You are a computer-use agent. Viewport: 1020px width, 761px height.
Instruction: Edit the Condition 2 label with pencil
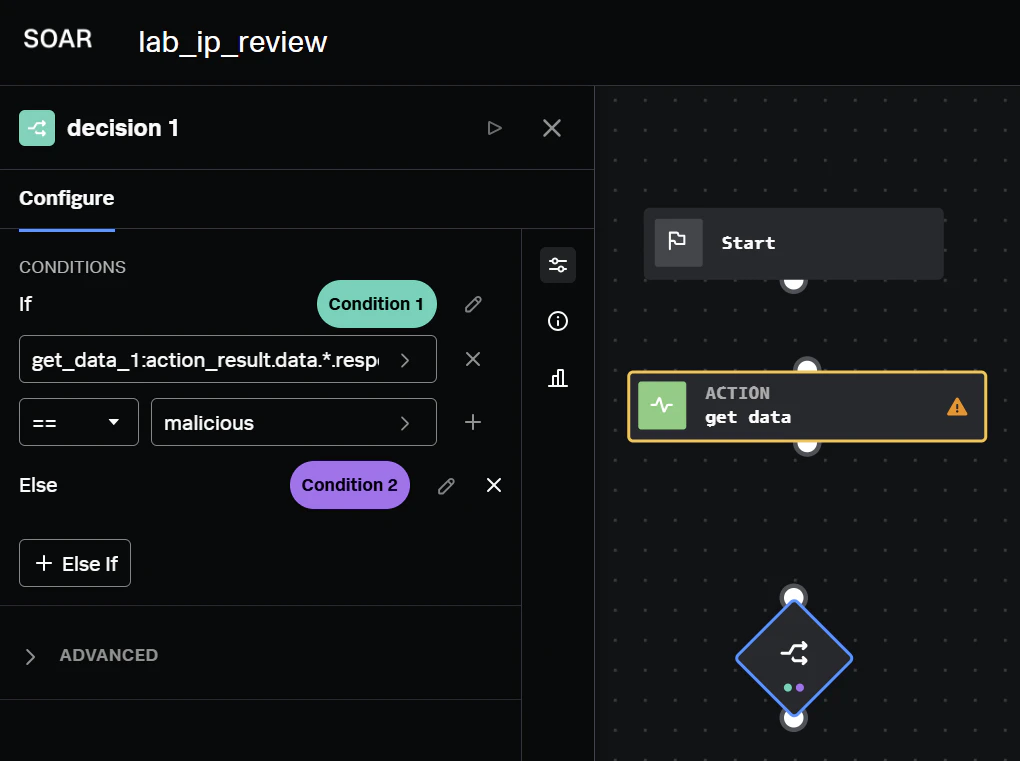click(446, 485)
